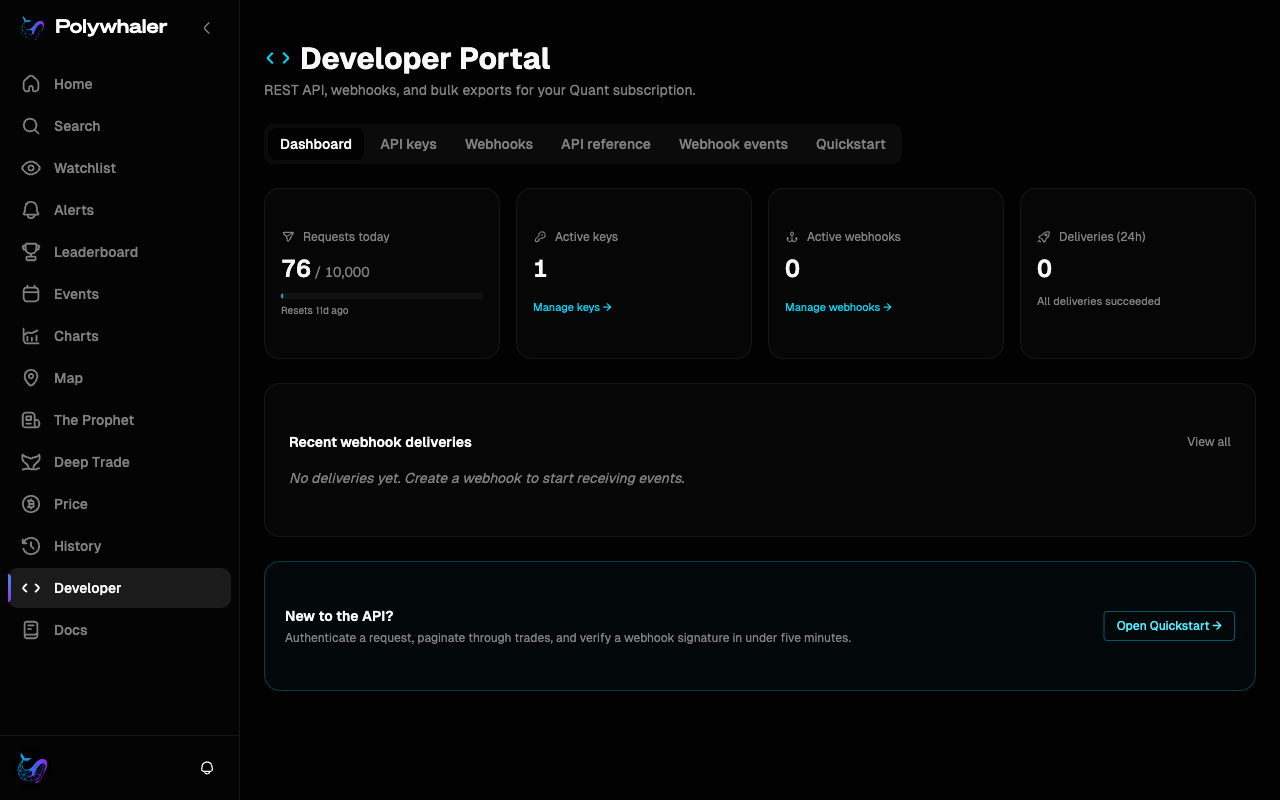Click View all webhook deliveries
This screenshot has height=800, width=1280.
(x=1209, y=442)
